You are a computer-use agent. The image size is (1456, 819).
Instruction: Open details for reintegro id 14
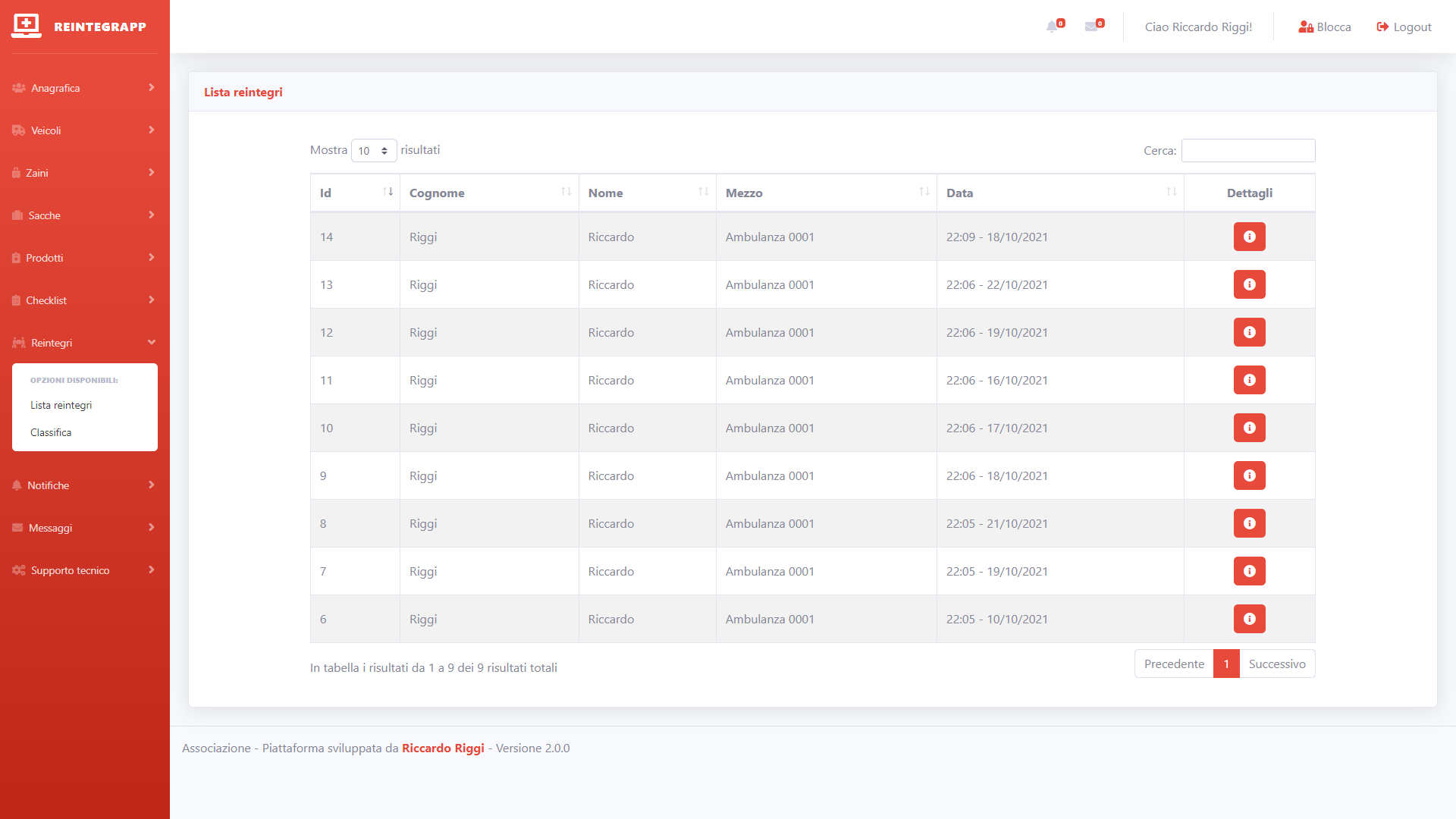pyautogui.click(x=1250, y=237)
